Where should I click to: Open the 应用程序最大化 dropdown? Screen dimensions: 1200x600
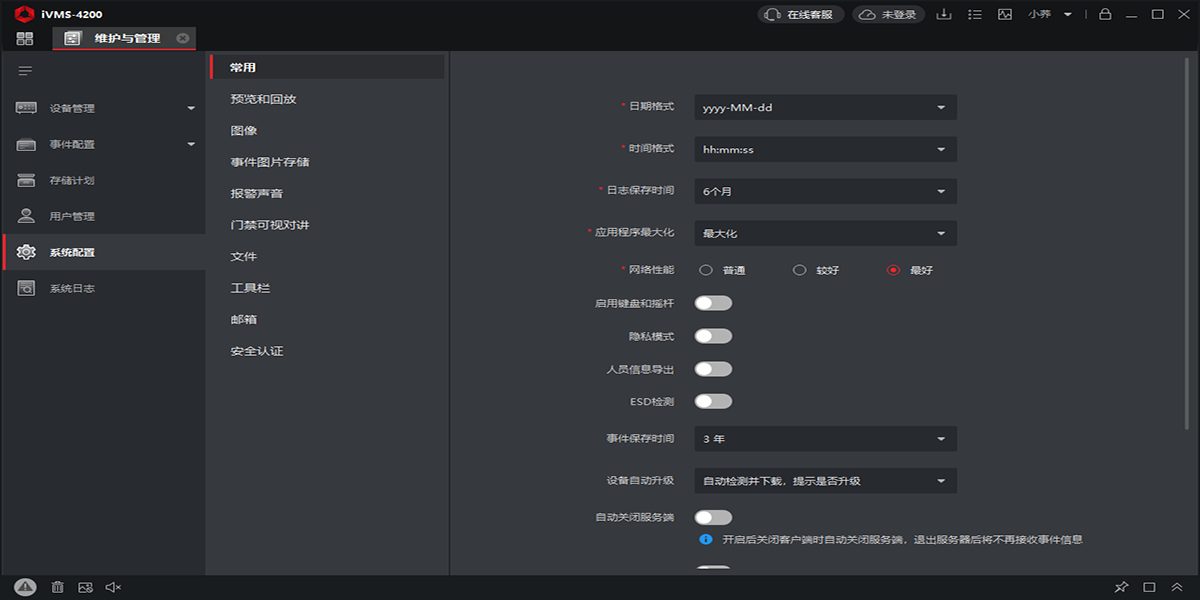(x=826, y=233)
